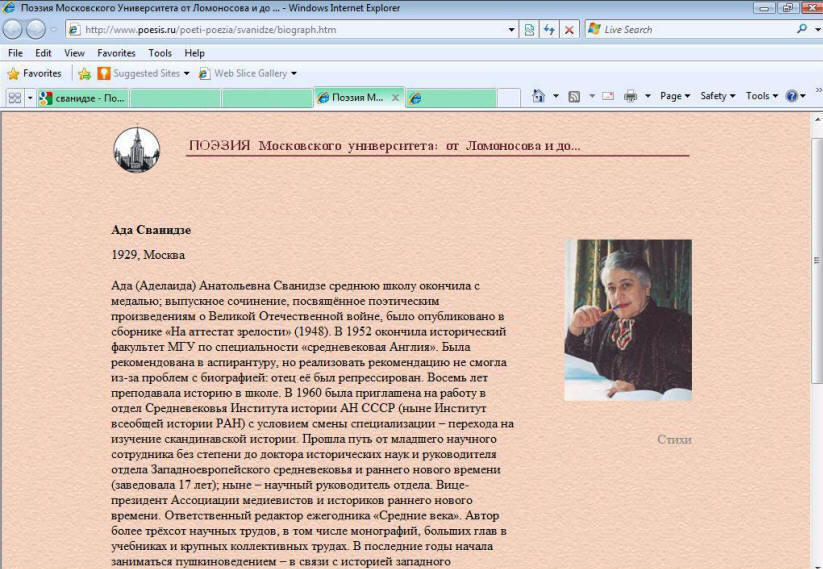Expand the Home button dropdown arrow
Screen dimensions: 823x569
point(556,96)
